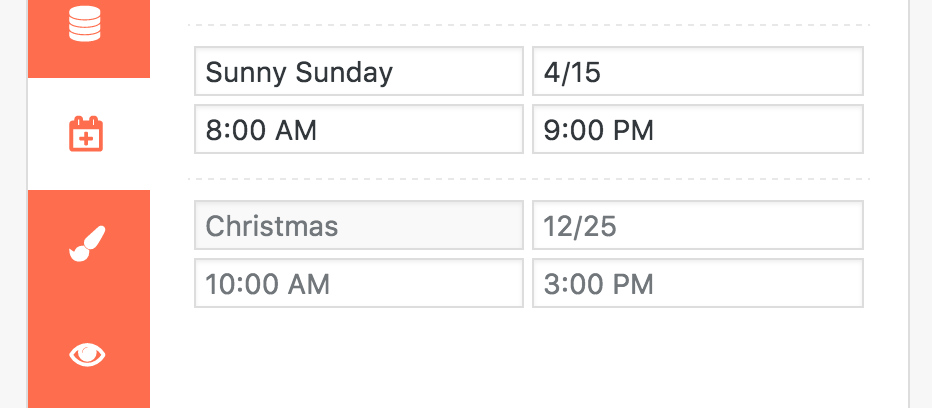Screen dimensions: 932x408
Task: Click the eye visibility icon
Action: point(87,355)
